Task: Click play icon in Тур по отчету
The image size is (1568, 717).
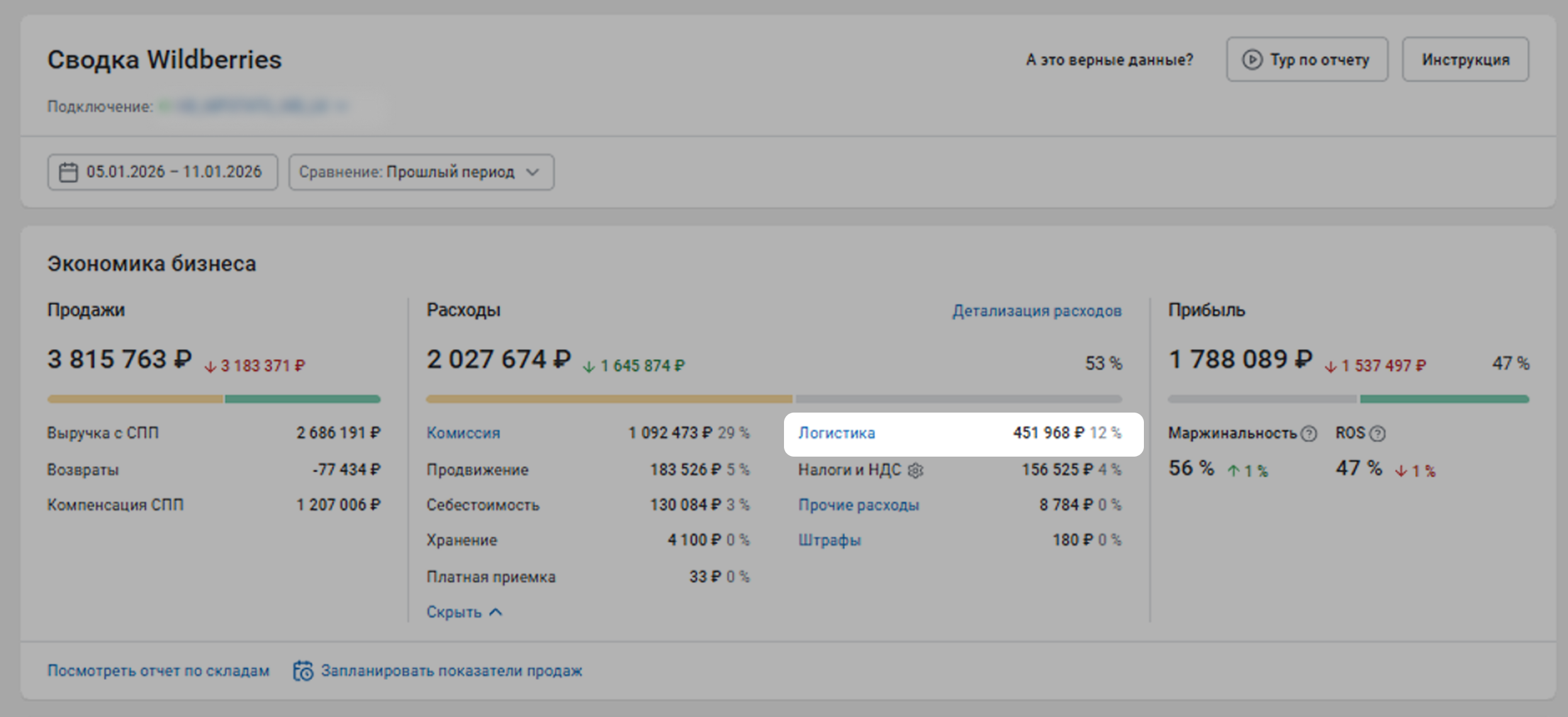Action: coord(1252,60)
